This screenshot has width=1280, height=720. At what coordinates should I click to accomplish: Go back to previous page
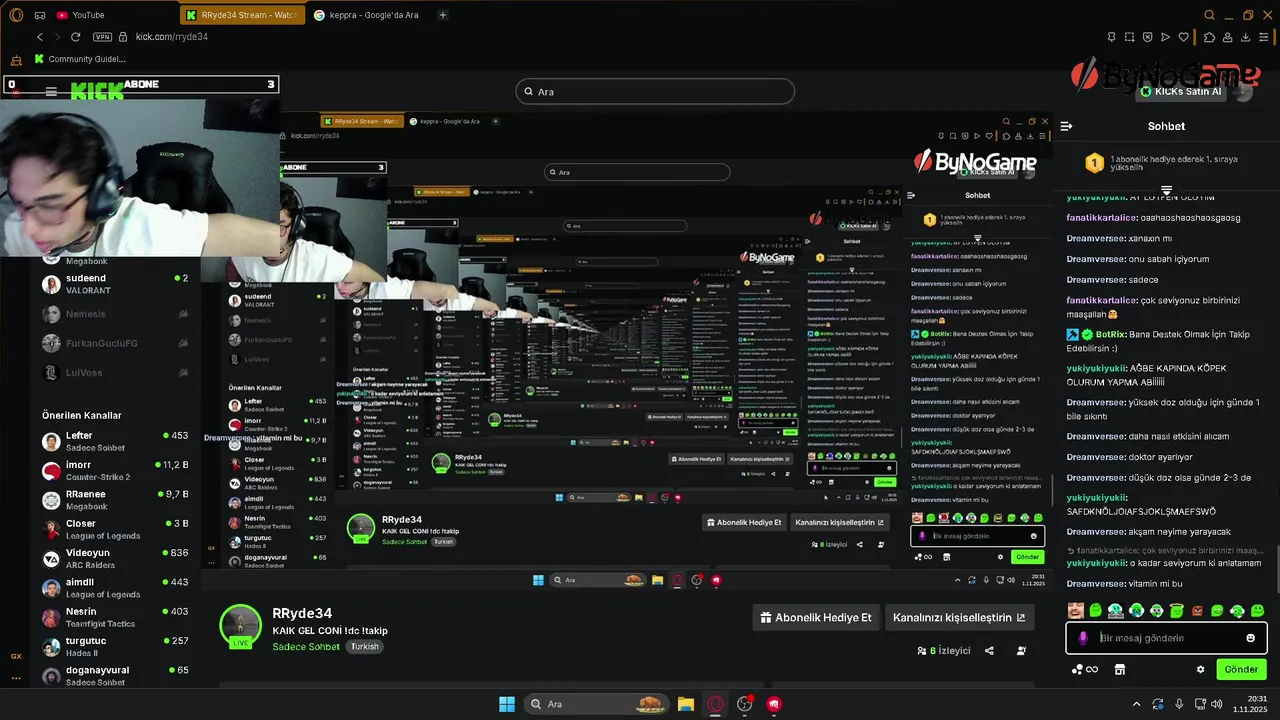point(40,37)
